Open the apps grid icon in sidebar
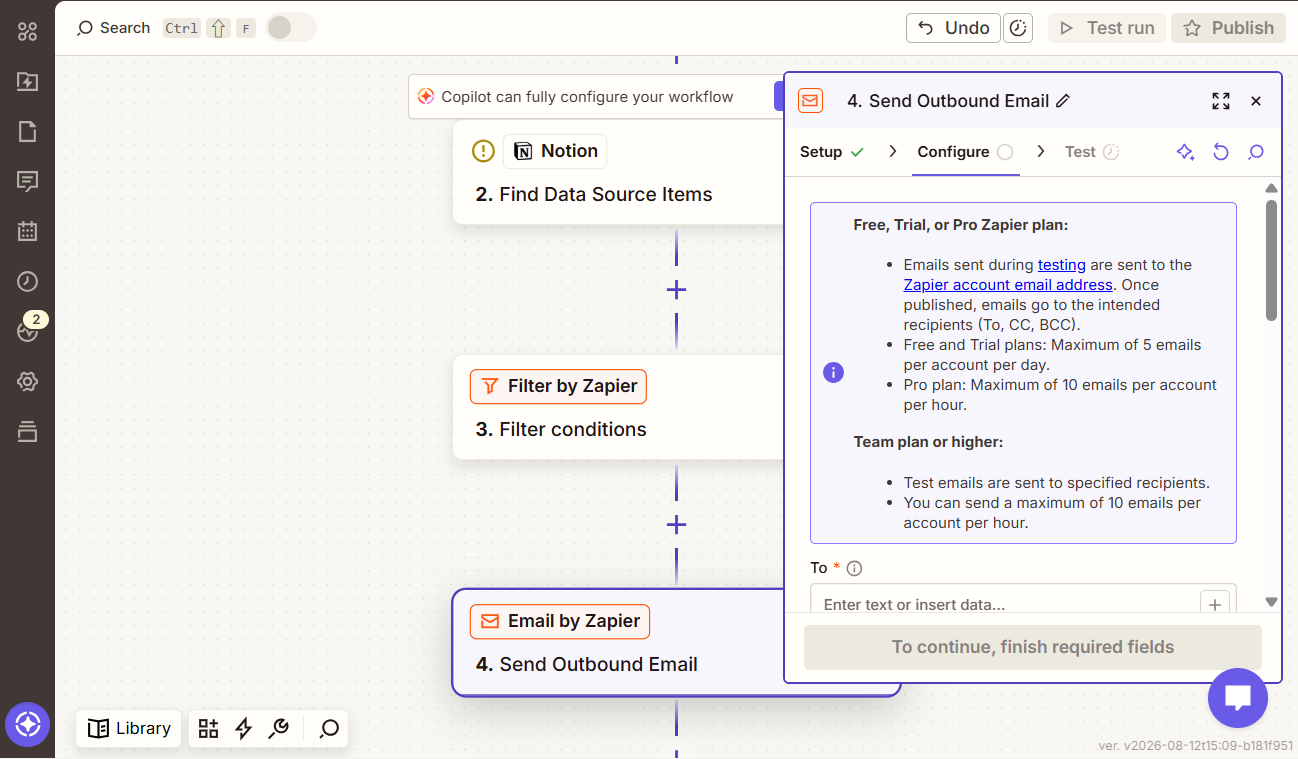Screen dimensions: 1298x759 pos(27,31)
